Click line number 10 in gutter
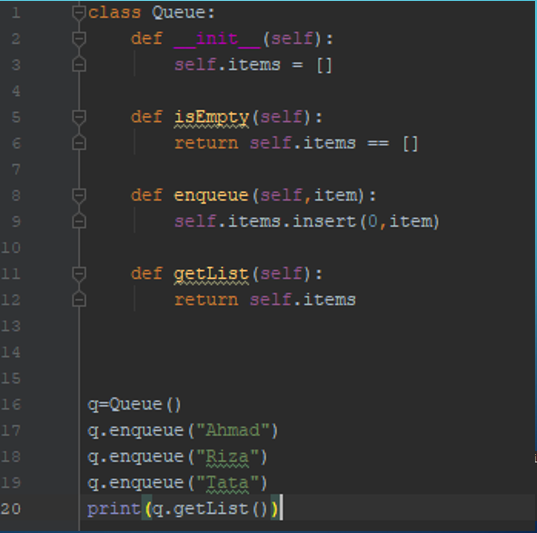The height and width of the screenshot is (533, 537). 11,248
